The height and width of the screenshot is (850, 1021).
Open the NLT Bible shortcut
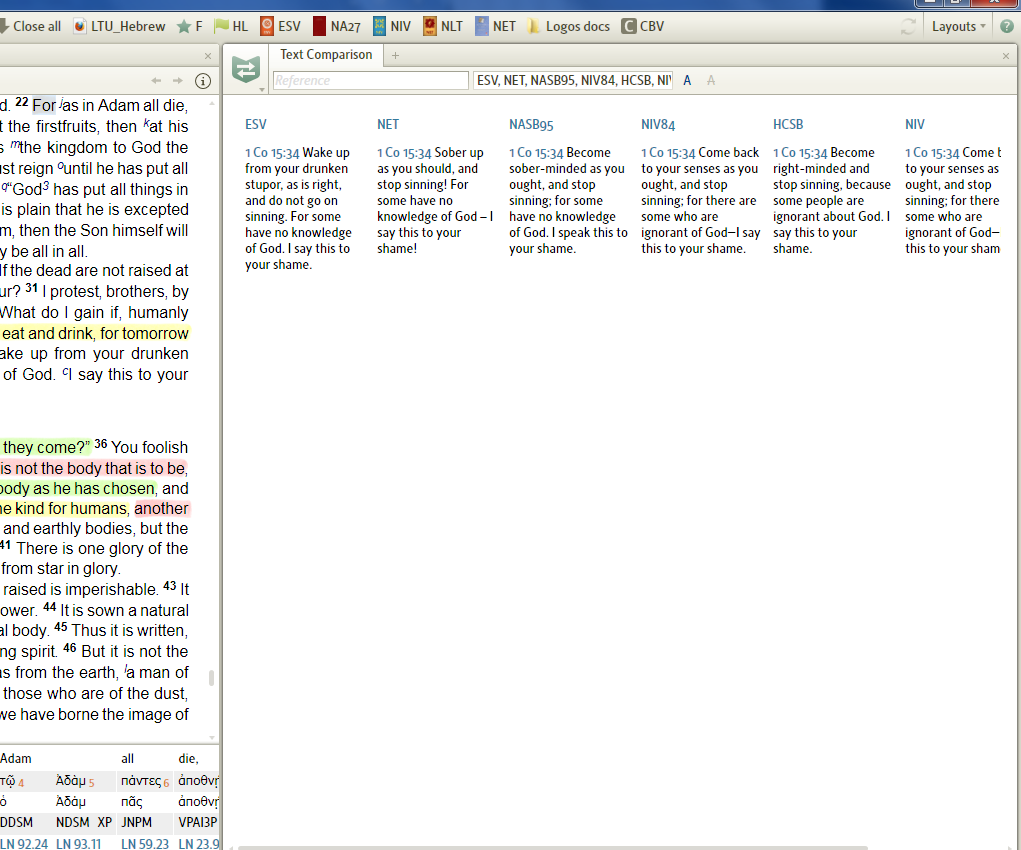click(443, 27)
